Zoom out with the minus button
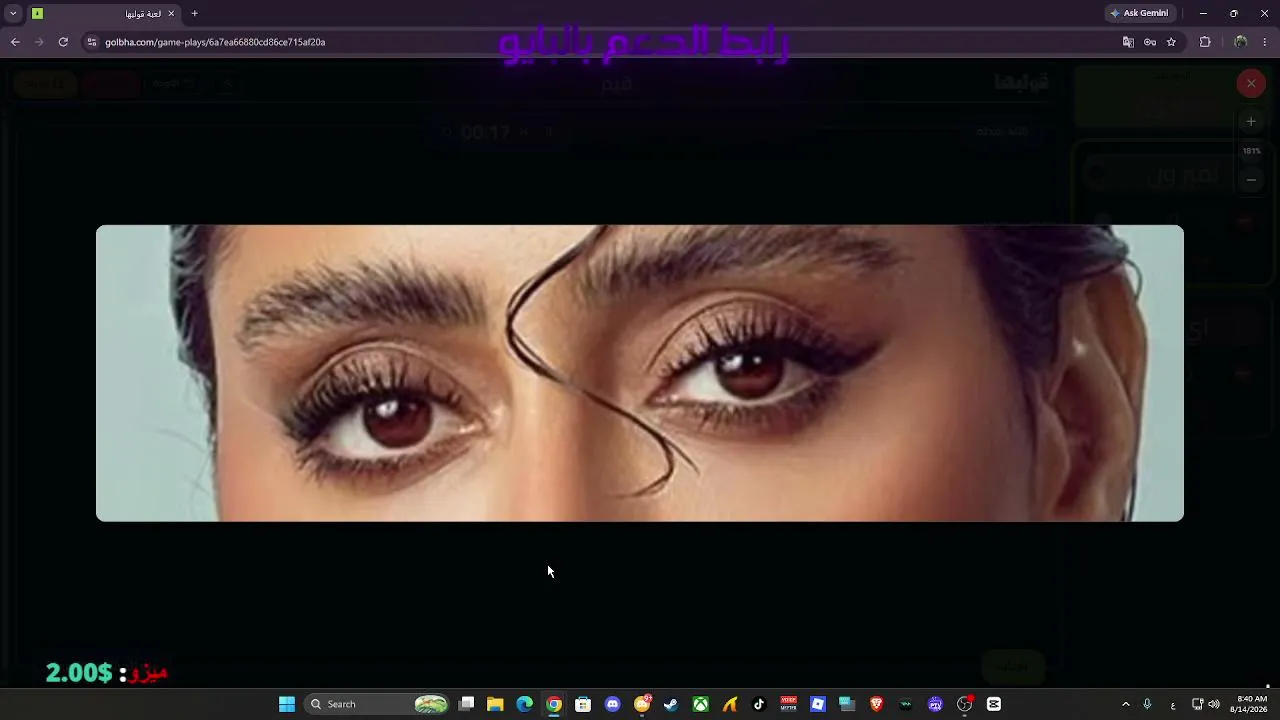The width and height of the screenshot is (1280, 720). click(1251, 180)
